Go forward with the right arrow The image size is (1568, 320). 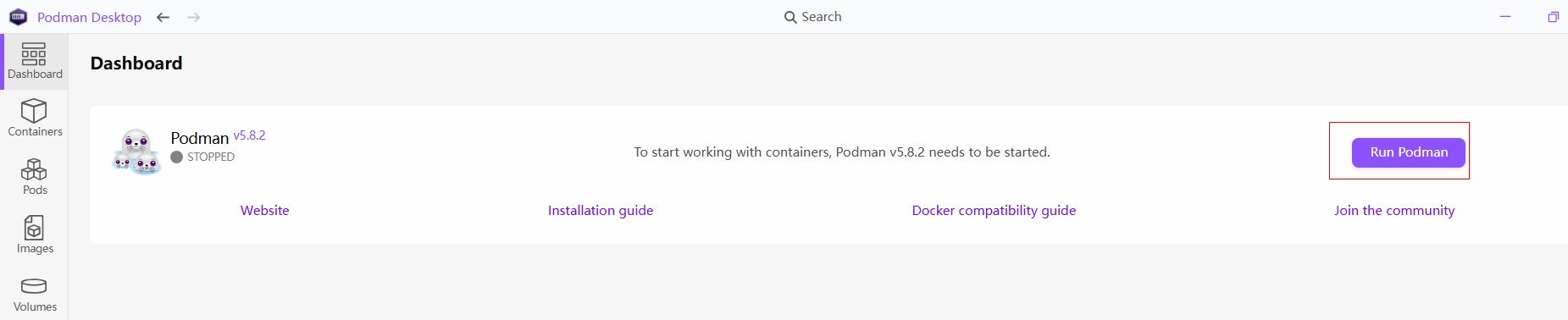tap(194, 17)
